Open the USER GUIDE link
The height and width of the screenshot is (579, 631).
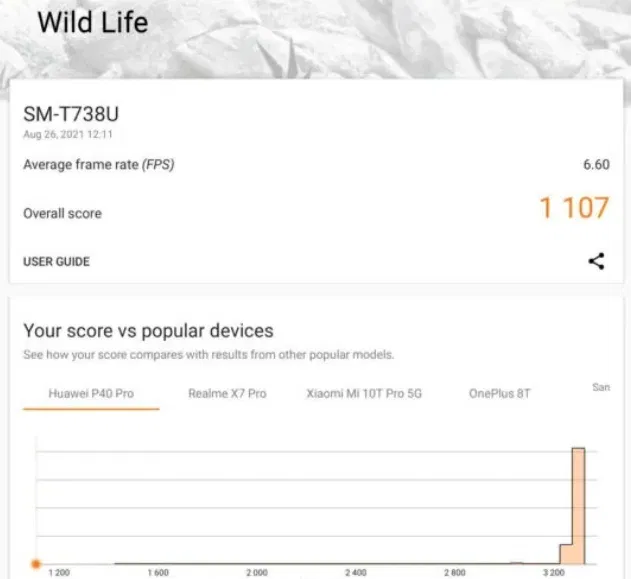[x=56, y=262]
